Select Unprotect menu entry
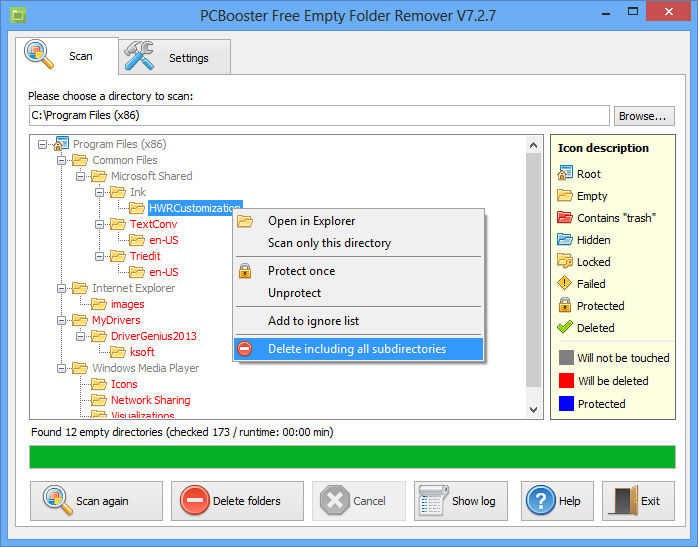The image size is (698, 547). coord(358,293)
